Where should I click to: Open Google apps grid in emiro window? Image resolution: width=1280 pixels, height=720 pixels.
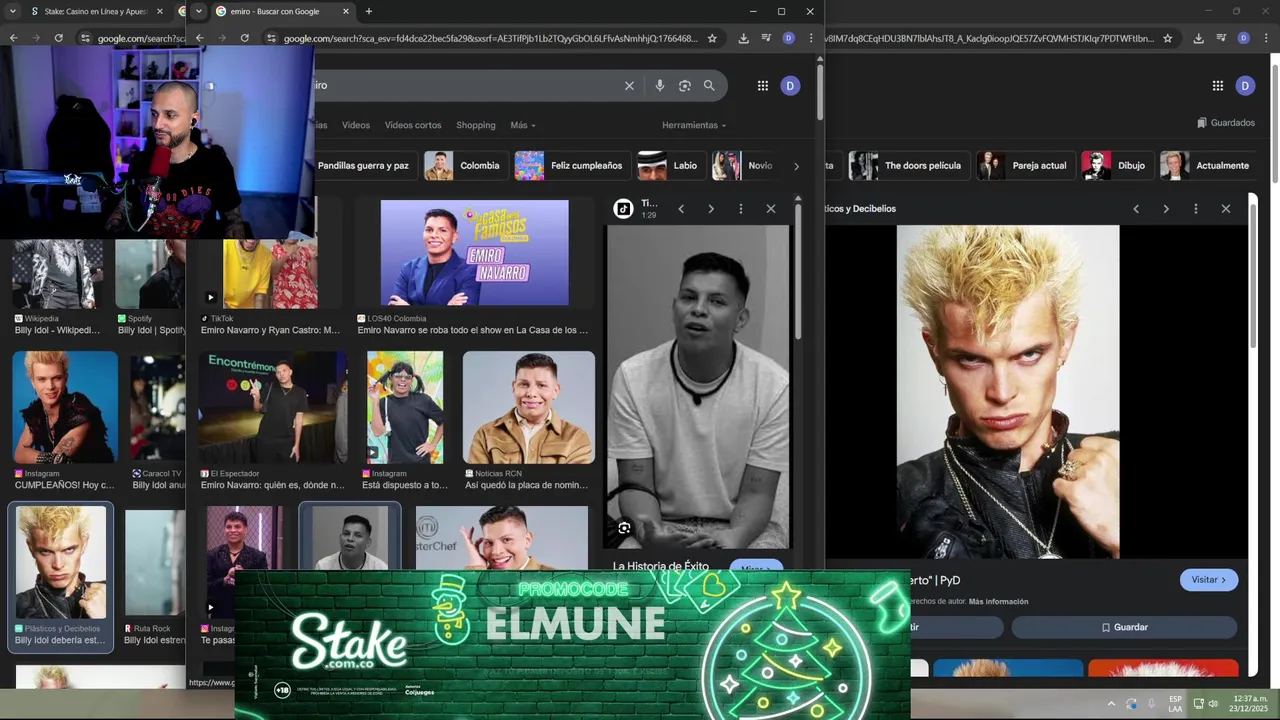(x=763, y=86)
